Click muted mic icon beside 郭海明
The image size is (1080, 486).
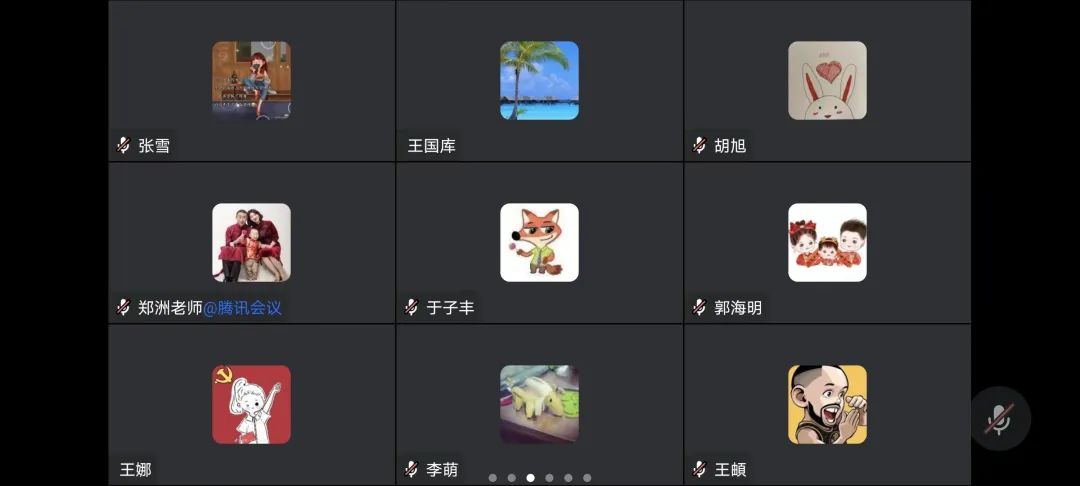click(x=699, y=307)
